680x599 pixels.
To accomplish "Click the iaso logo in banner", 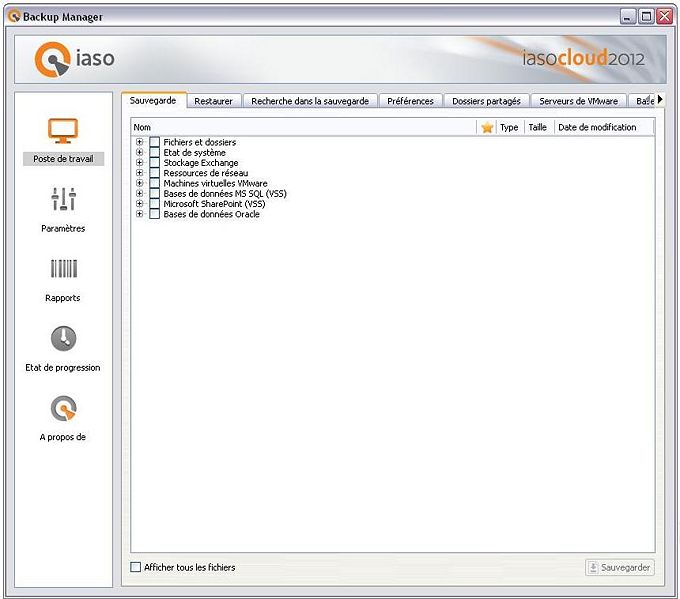I will (75, 59).
